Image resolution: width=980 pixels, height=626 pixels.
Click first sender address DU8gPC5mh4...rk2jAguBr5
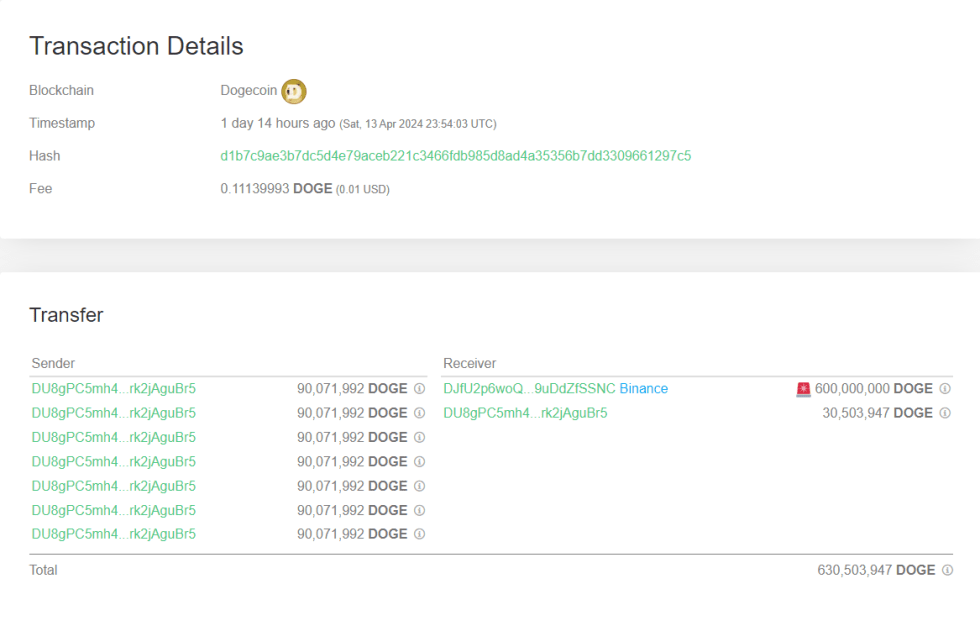tap(113, 388)
